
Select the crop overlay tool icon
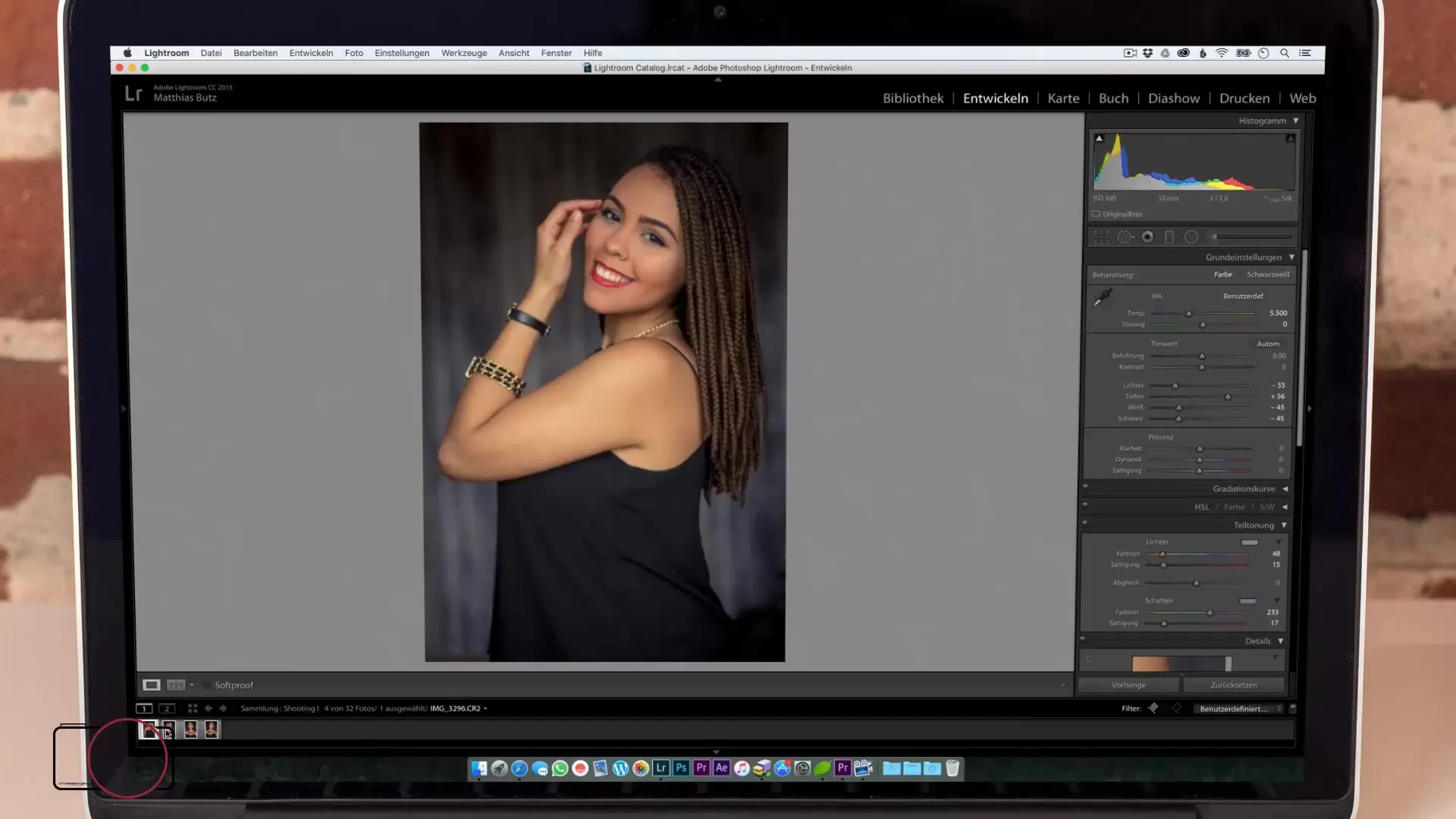point(1101,237)
